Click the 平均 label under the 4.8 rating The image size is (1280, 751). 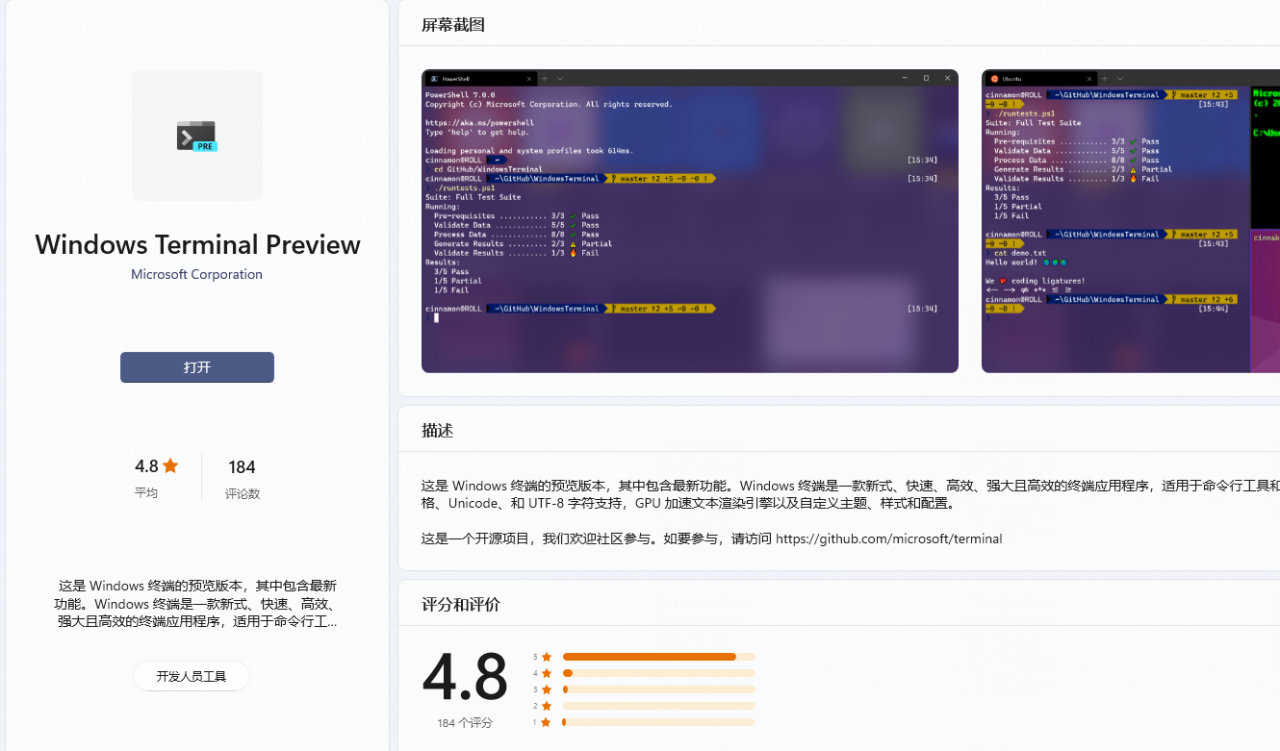146,493
